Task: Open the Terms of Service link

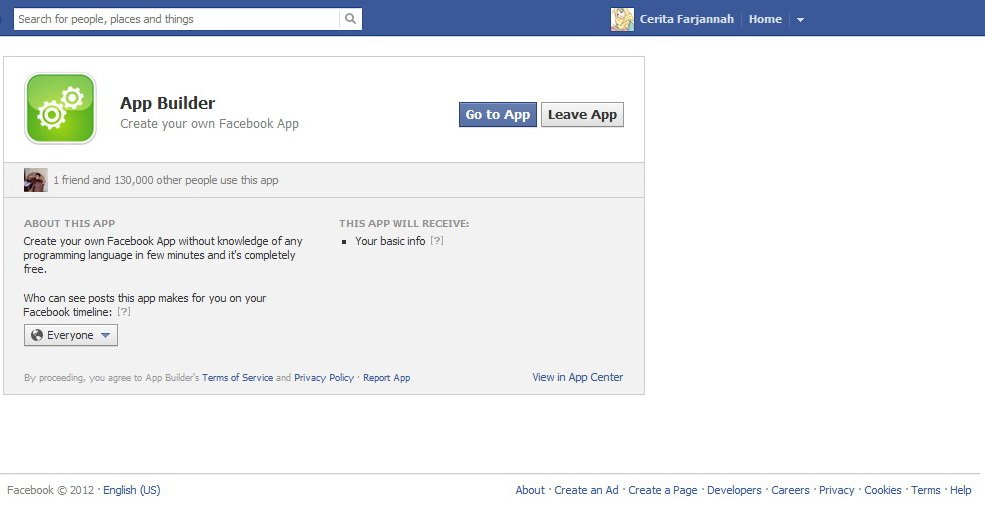Action: click(x=237, y=378)
